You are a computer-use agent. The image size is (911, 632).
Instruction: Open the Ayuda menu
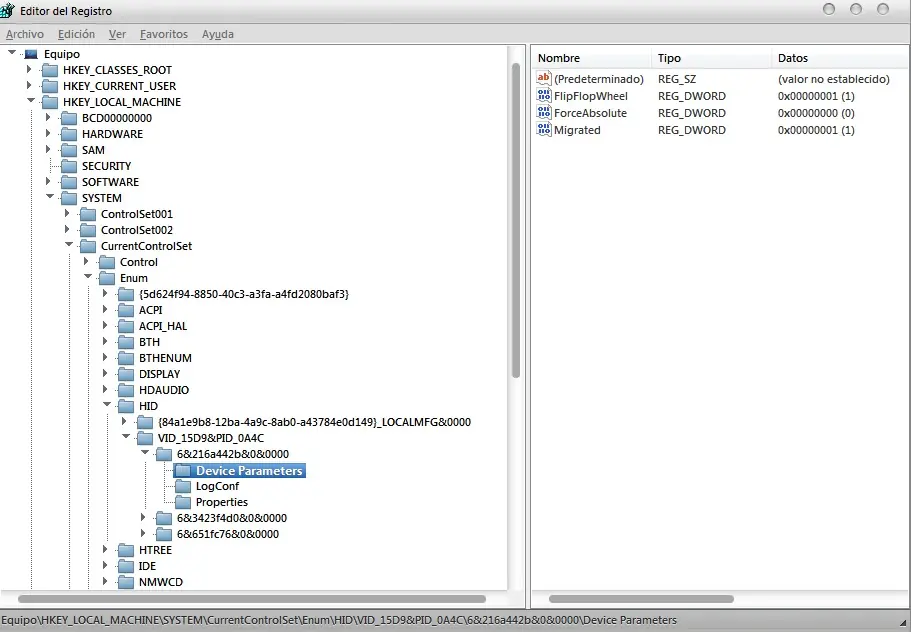218,34
